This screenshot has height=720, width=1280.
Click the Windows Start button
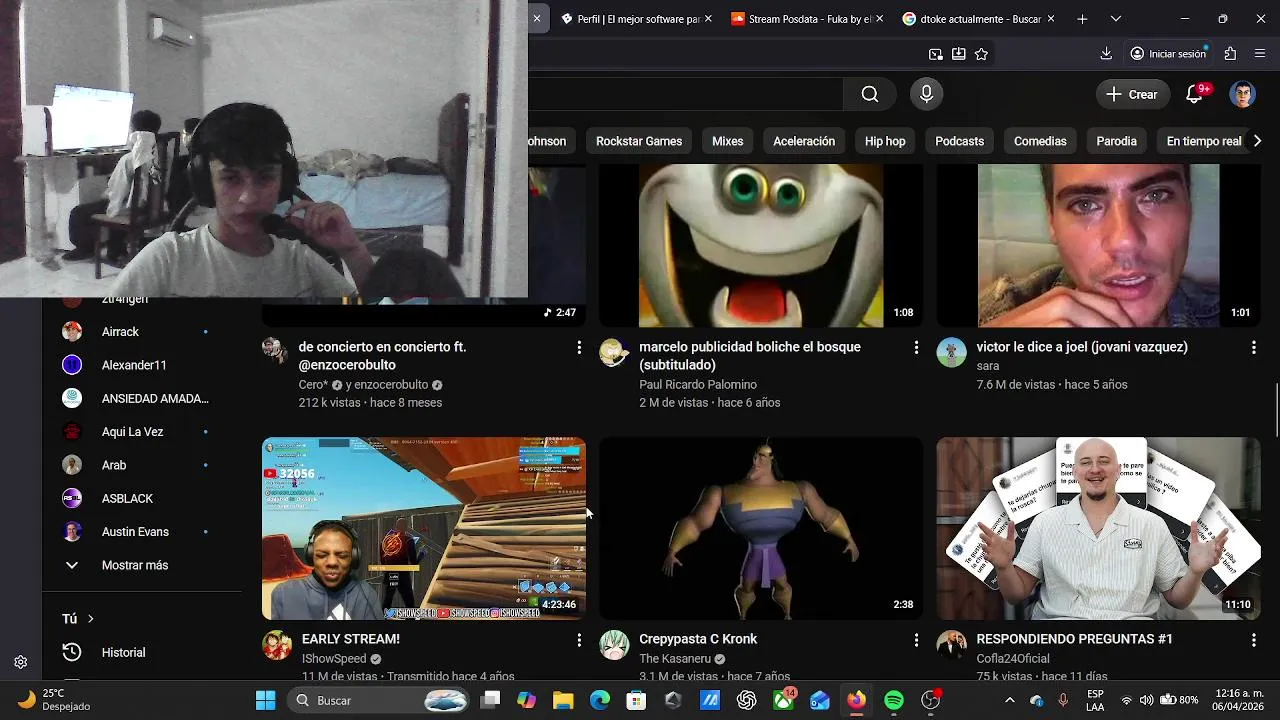click(x=265, y=700)
